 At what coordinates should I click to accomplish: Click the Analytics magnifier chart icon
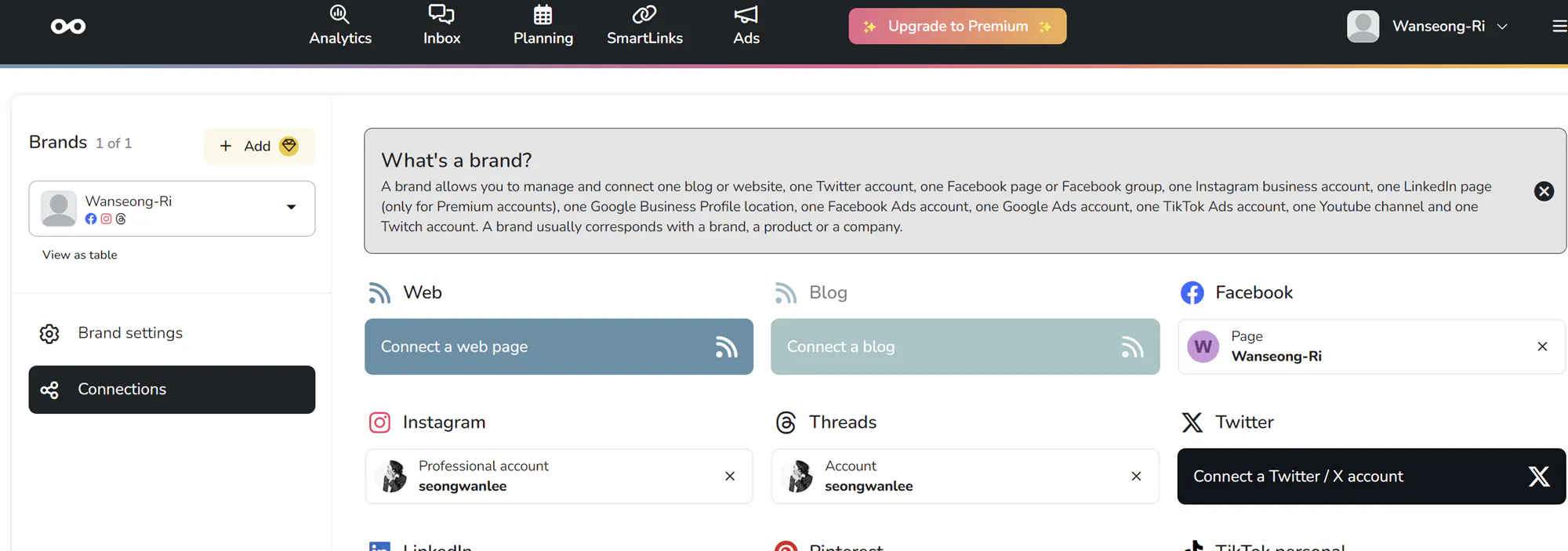[x=339, y=14]
